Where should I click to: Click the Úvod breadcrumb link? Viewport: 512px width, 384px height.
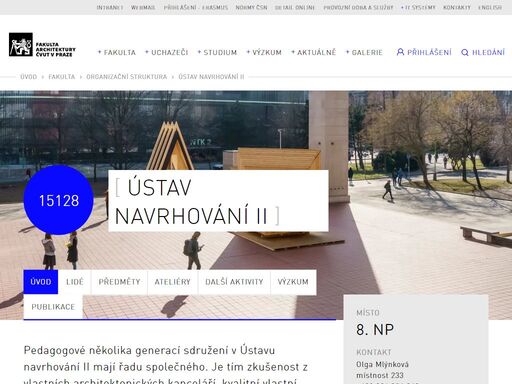pos(29,77)
